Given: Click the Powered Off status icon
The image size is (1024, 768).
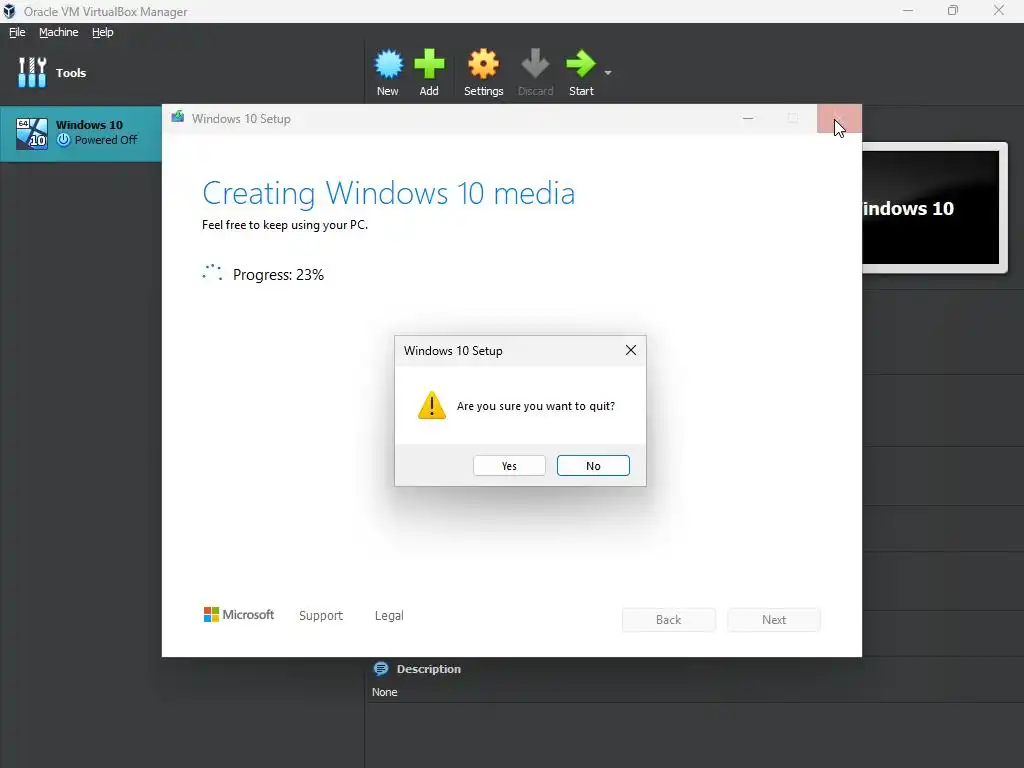Looking at the screenshot, I should (x=63, y=140).
